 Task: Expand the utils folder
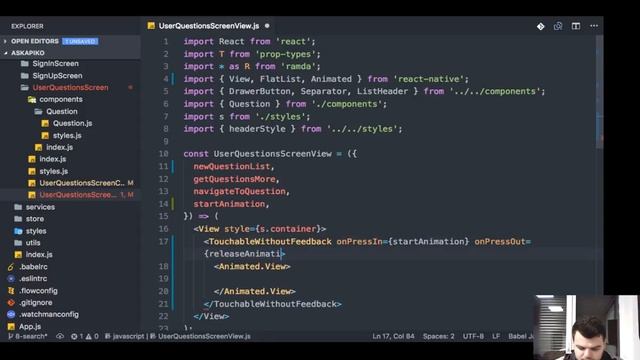33,243
